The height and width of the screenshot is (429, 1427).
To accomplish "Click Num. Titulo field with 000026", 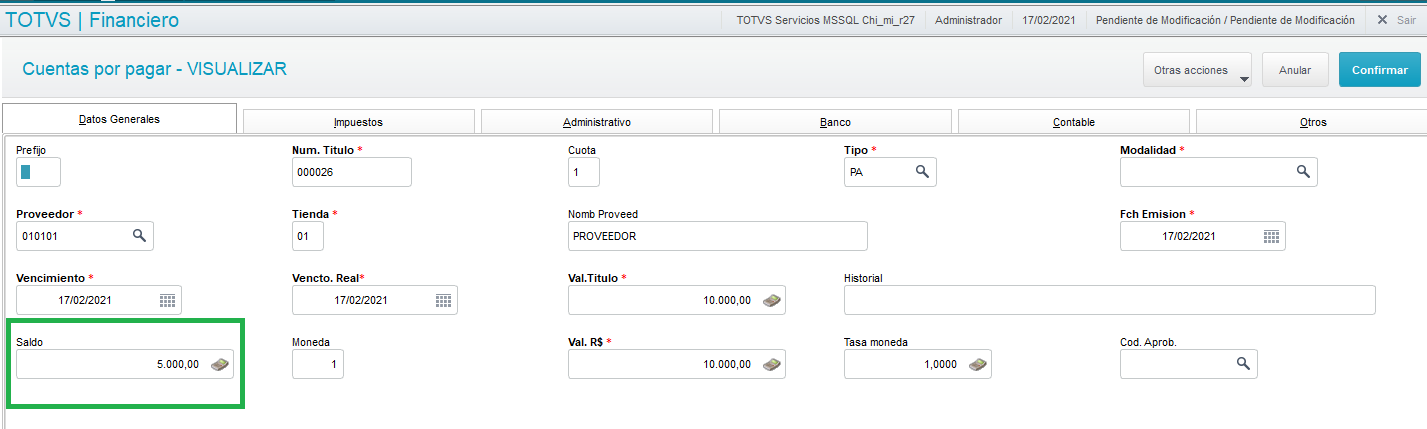I will pyautogui.click(x=352, y=172).
